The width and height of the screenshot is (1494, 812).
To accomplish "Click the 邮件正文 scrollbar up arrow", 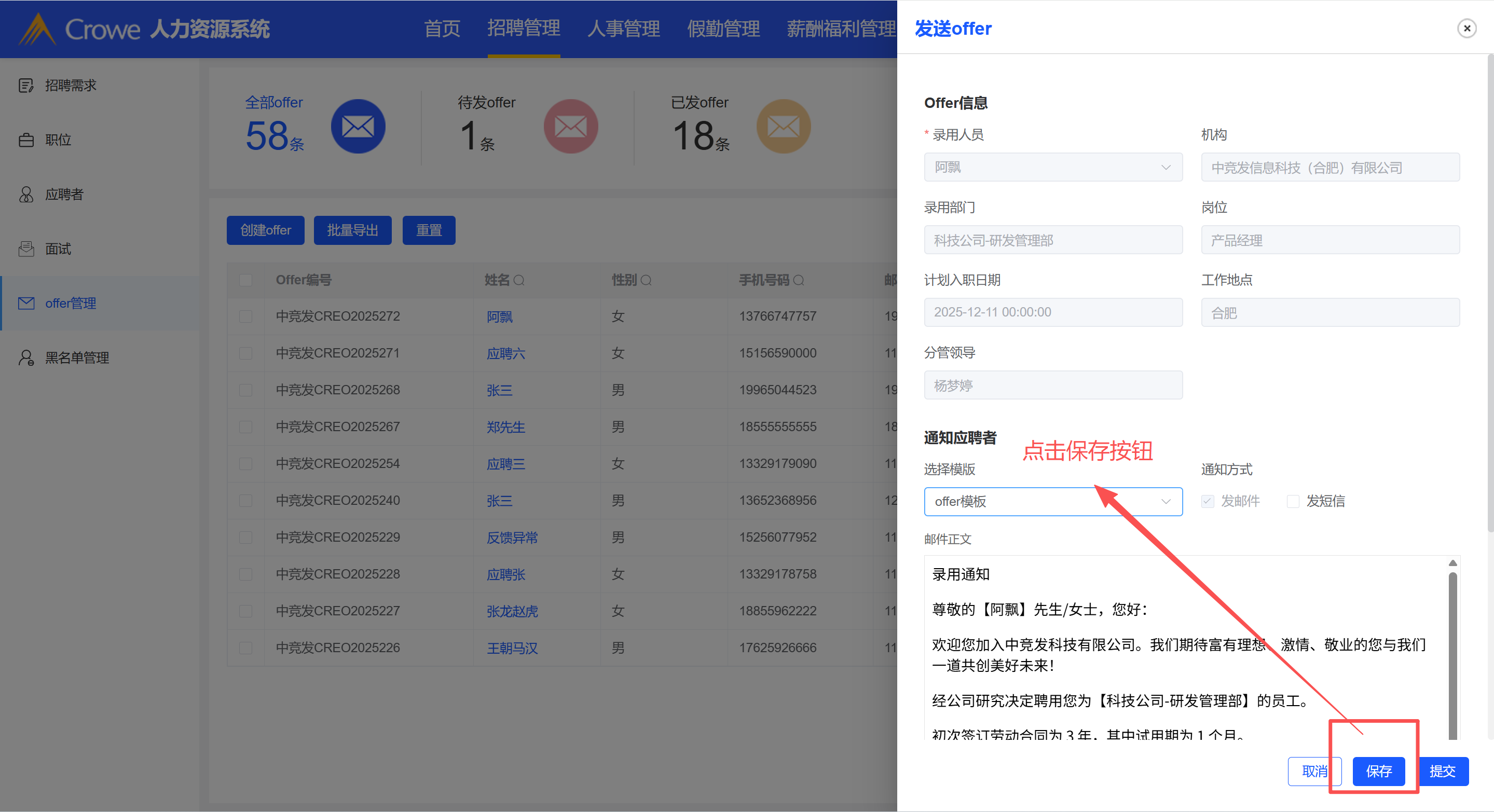I will tap(1453, 563).
